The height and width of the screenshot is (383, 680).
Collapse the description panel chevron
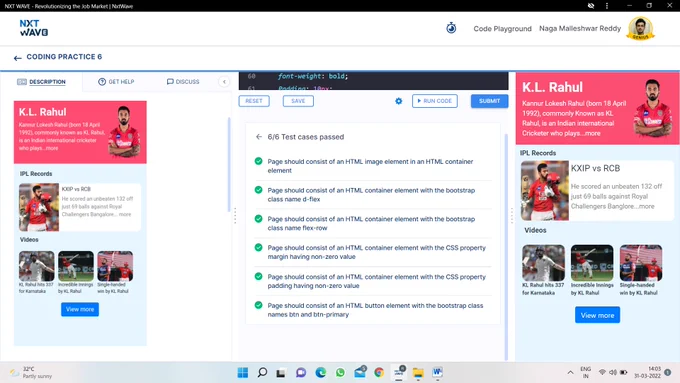tap(224, 82)
